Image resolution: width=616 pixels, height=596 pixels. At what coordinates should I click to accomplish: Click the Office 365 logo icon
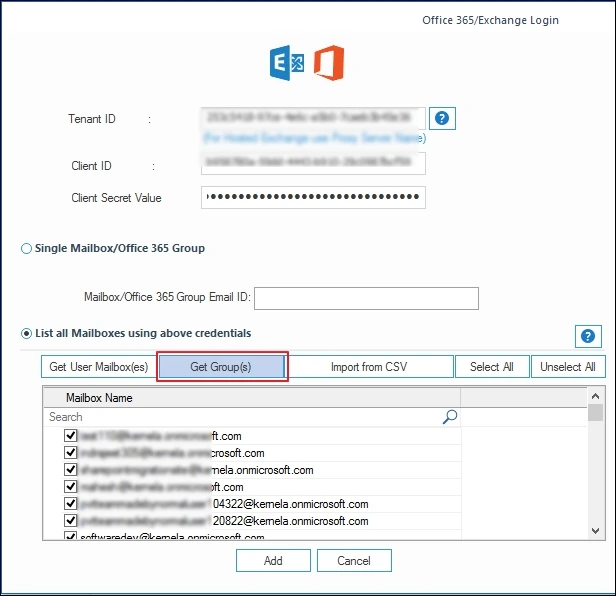click(329, 63)
